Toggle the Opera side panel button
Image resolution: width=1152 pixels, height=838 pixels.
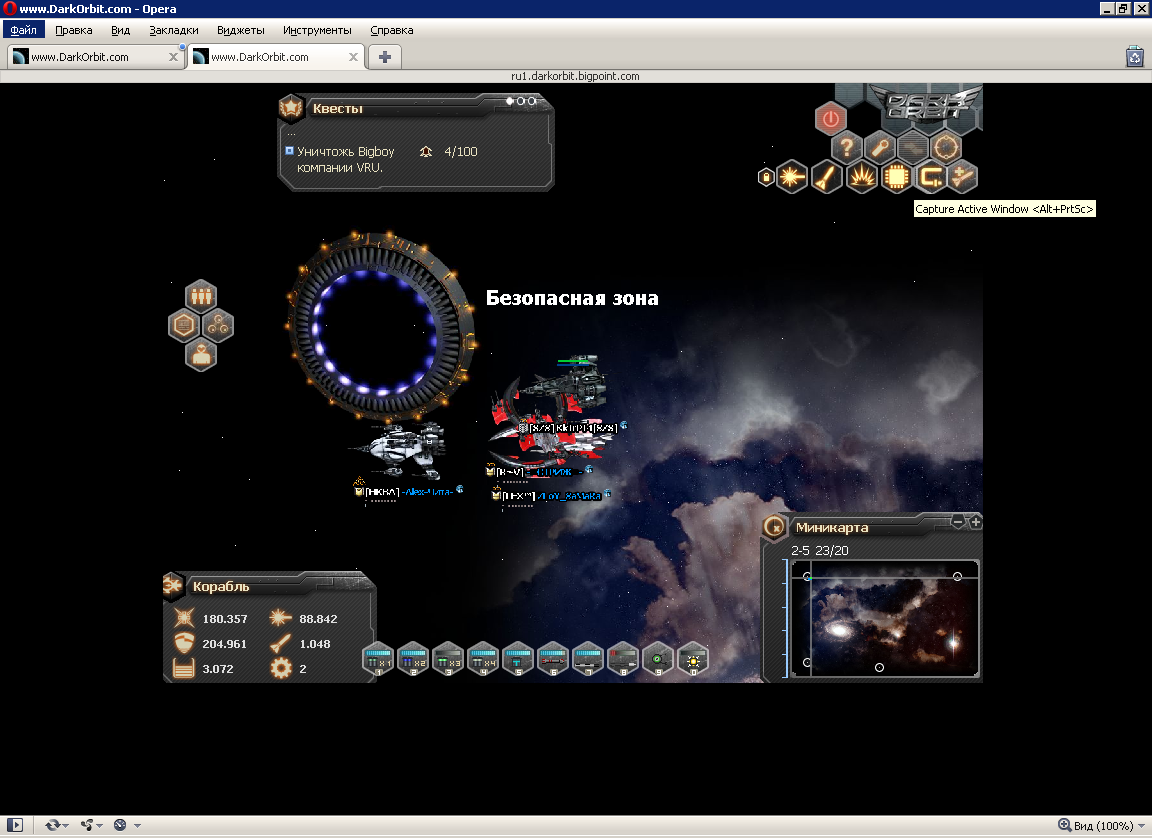(15, 825)
